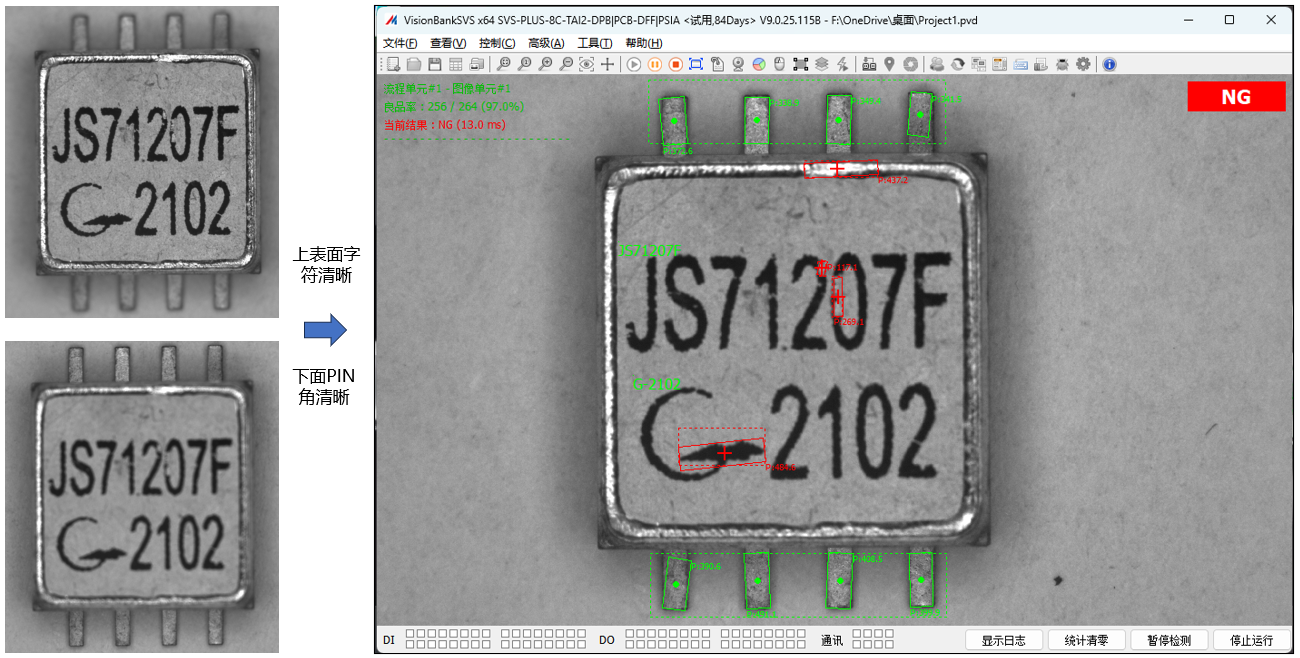Click the new project icon with plus
The height and width of the screenshot is (658, 1300).
tap(393, 64)
